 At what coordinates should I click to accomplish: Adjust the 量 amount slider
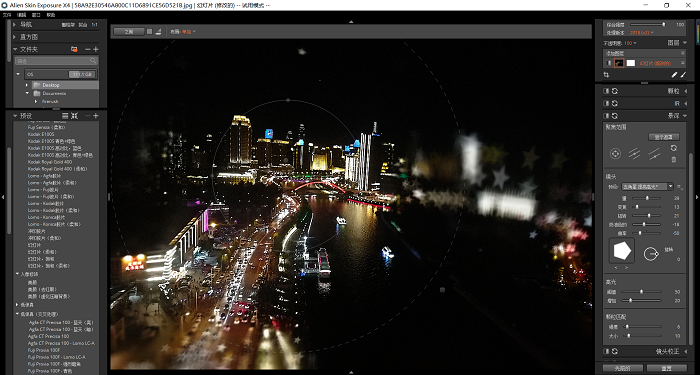pyautogui.click(x=647, y=198)
